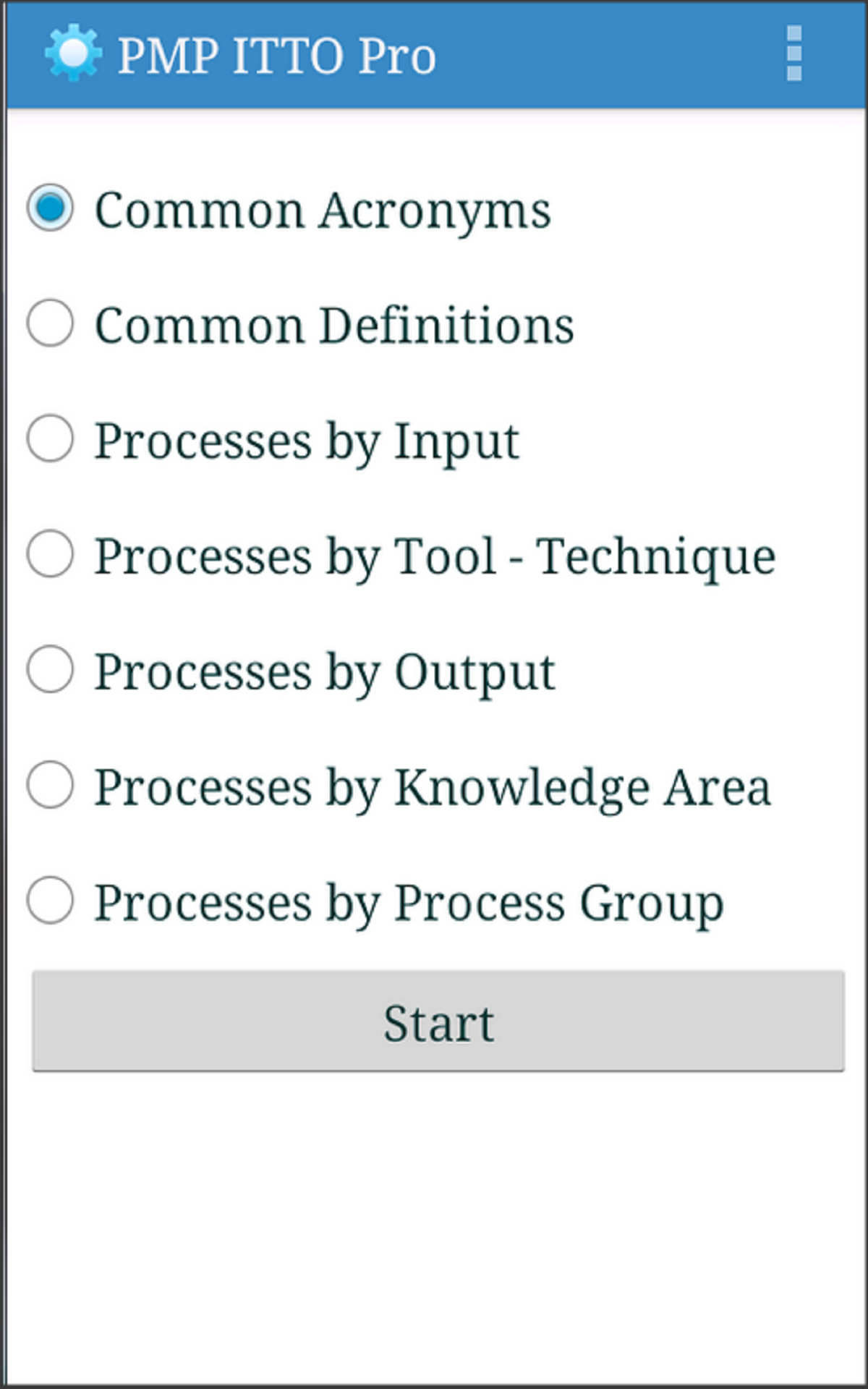The width and height of the screenshot is (868, 1389).
Task: Tap the Processes by Input label text
Action: (309, 440)
